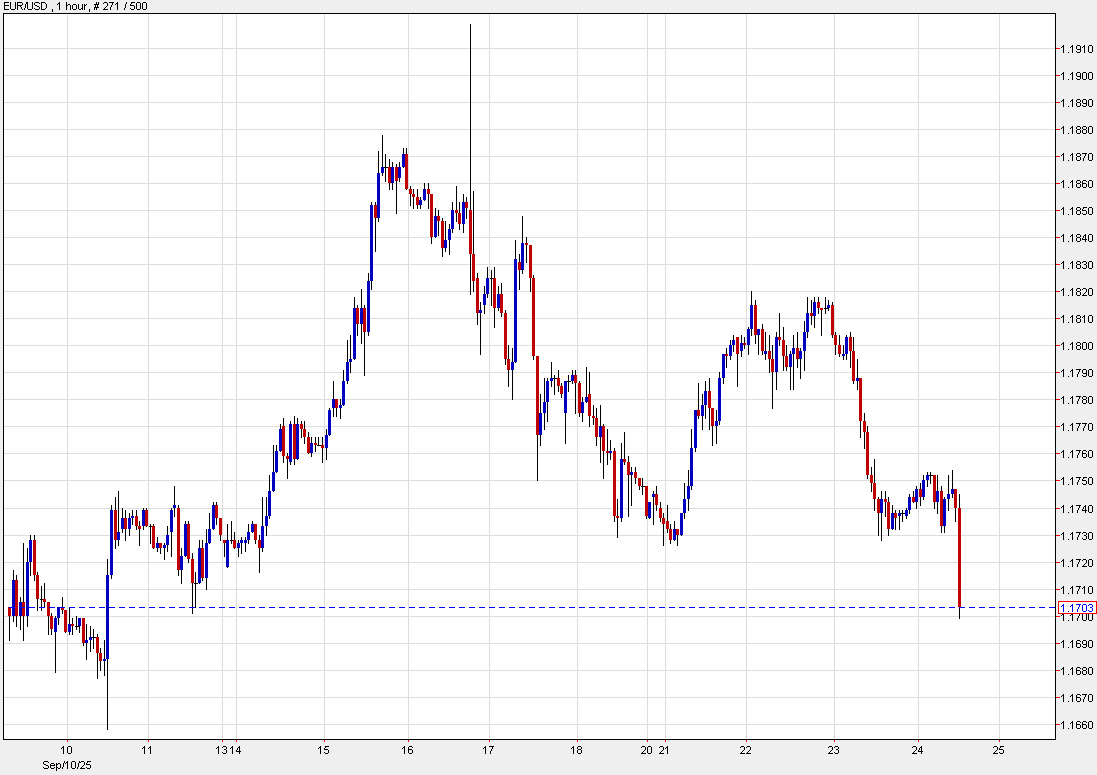This screenshot has height=775, width=1097.
Task: Click the 1.1800 price axis label
Action: tap(1077, 346)
